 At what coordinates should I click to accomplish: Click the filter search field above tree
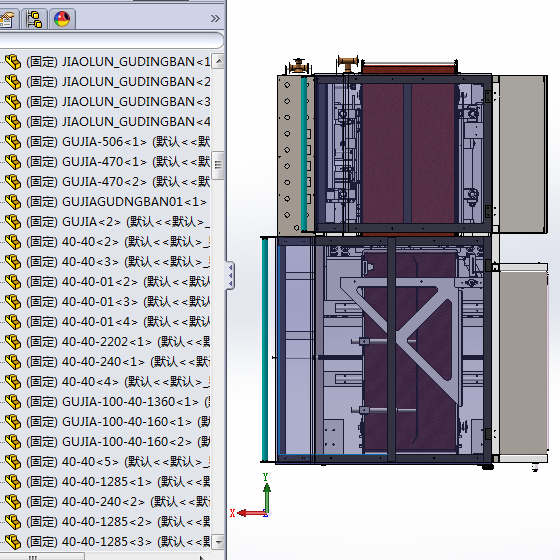click(111, 40)
